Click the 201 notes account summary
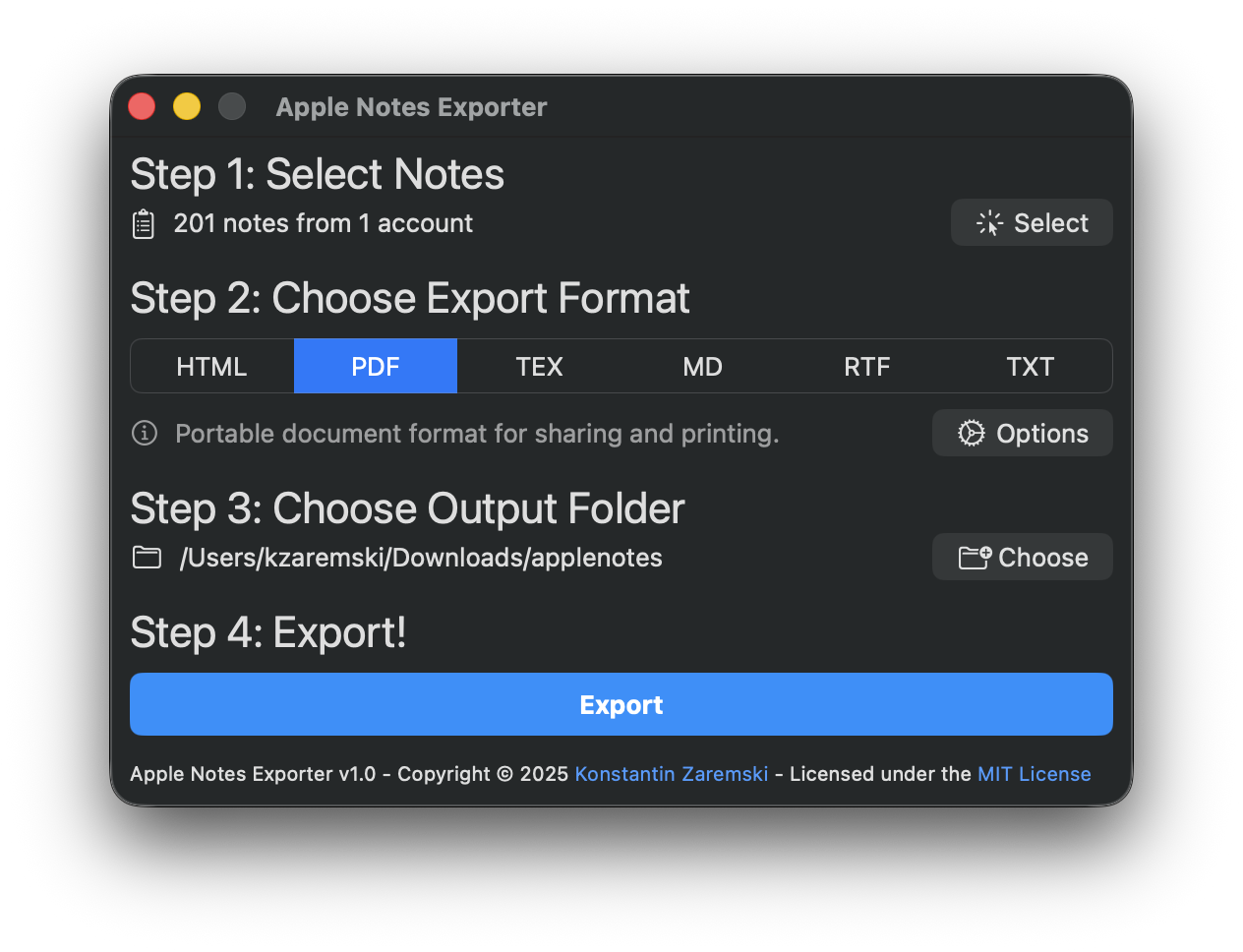The height and width of the screenshot is (952, 1243). click(x=323, y=223)
